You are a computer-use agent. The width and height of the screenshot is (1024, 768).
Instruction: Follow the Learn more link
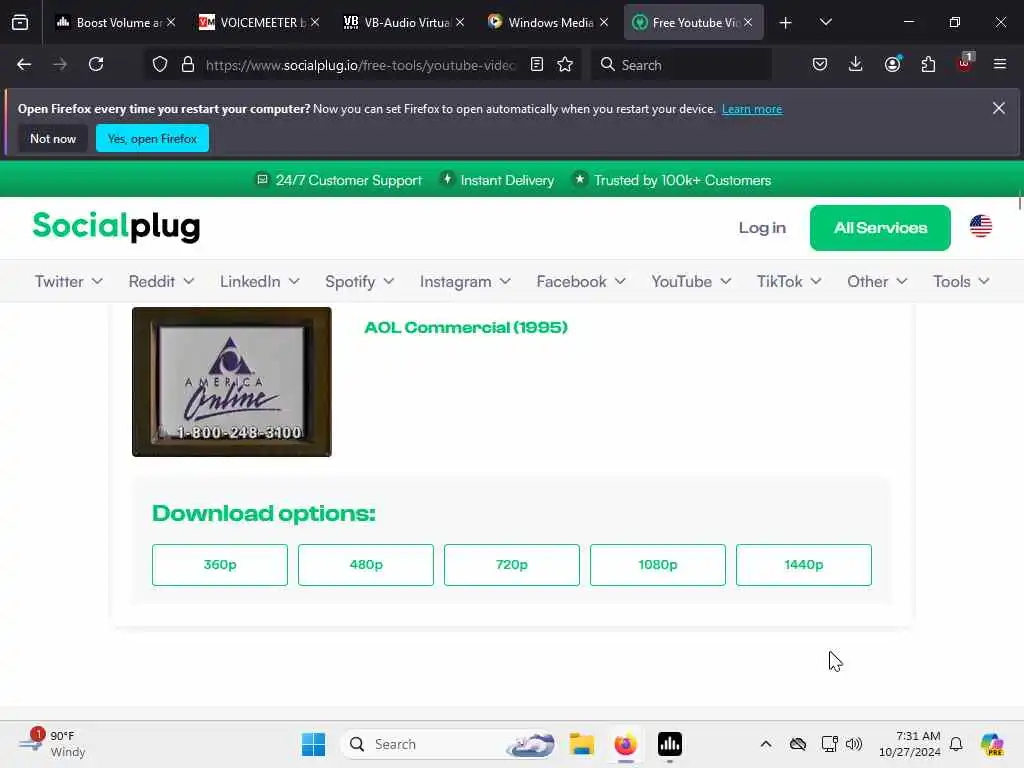(752, 109)
